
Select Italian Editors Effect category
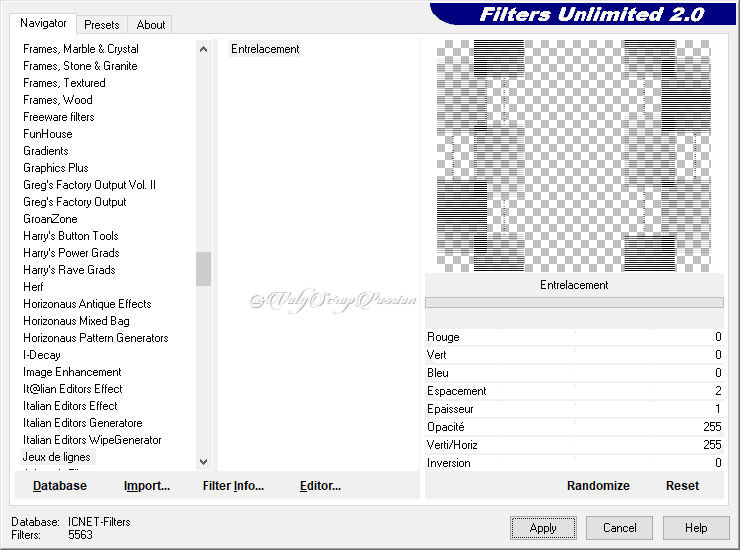70,406
